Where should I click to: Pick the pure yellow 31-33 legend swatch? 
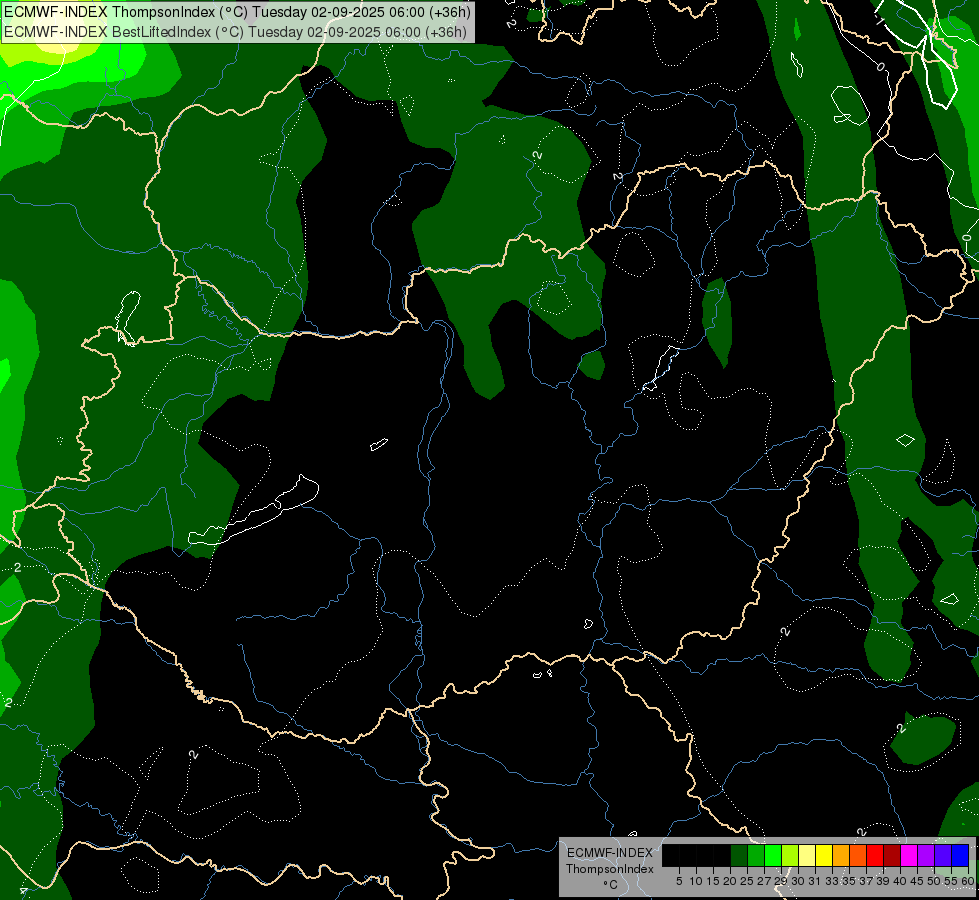point(824,855)
